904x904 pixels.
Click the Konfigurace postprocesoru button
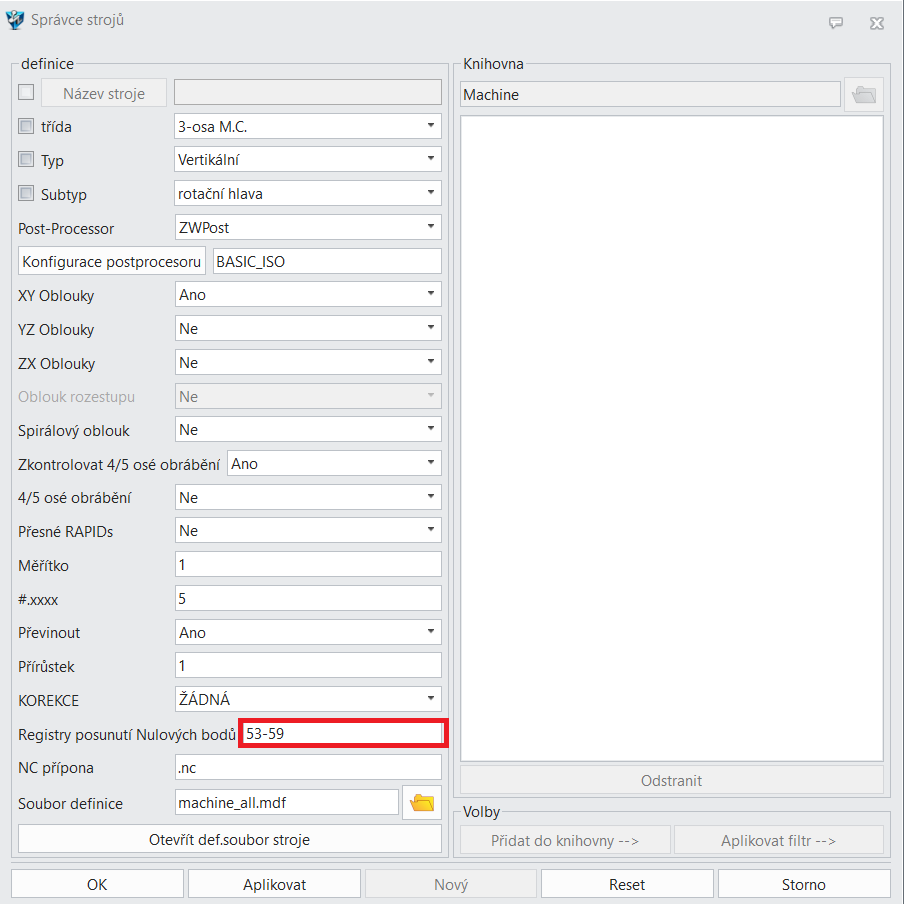pos(112,261)
